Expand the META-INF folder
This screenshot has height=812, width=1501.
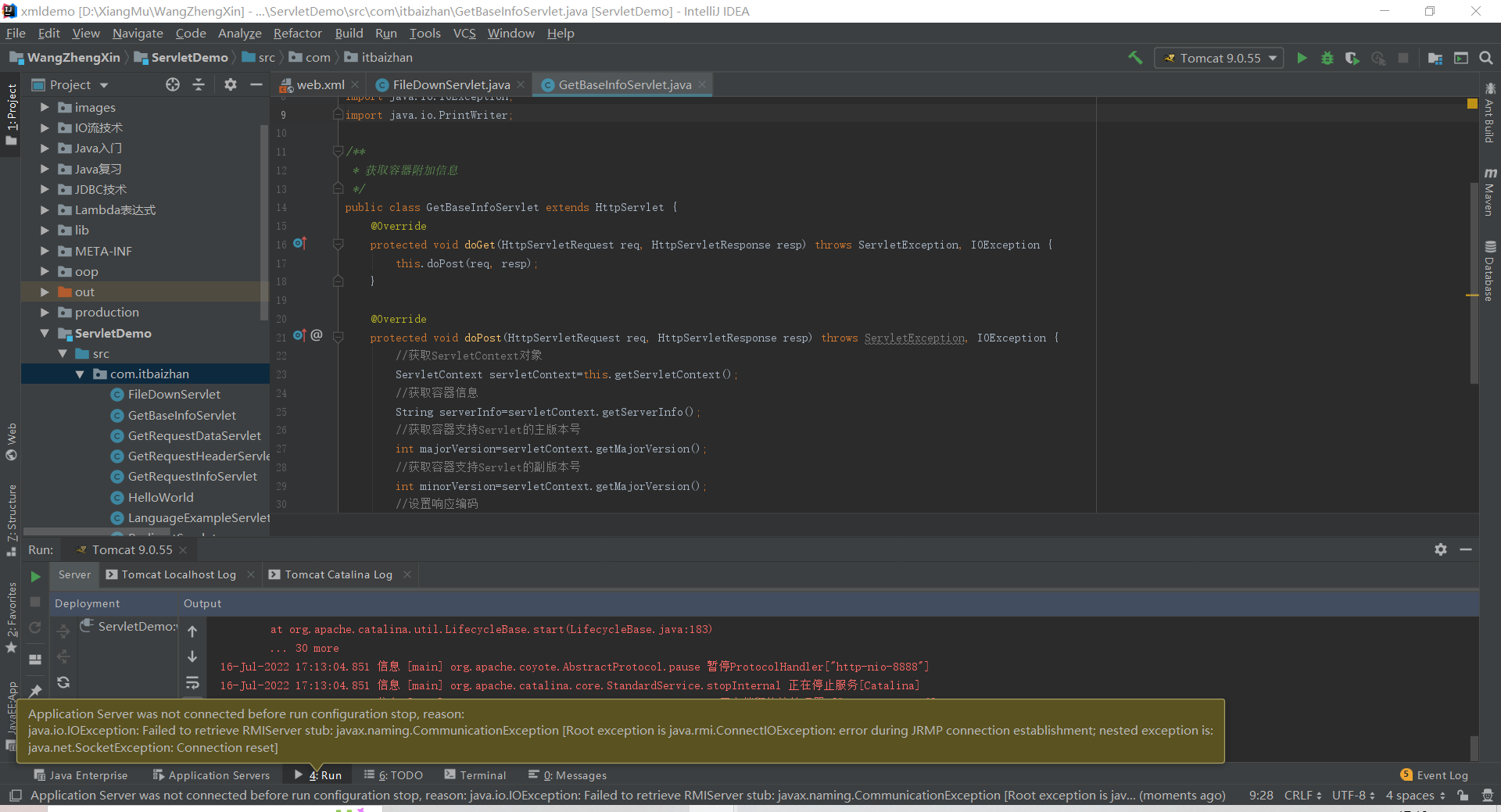click(45, 251)
